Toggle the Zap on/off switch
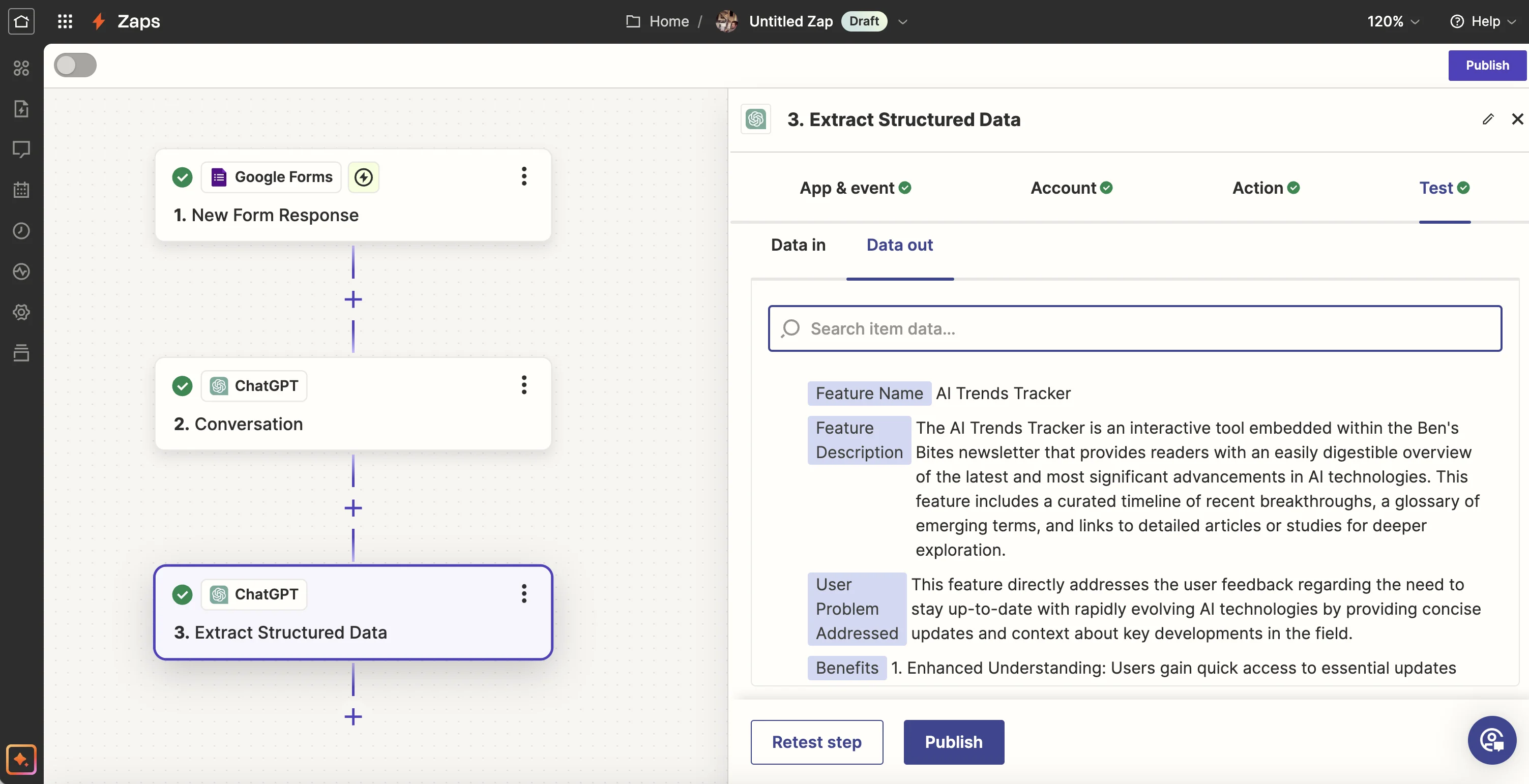 [x=75, y=65]
